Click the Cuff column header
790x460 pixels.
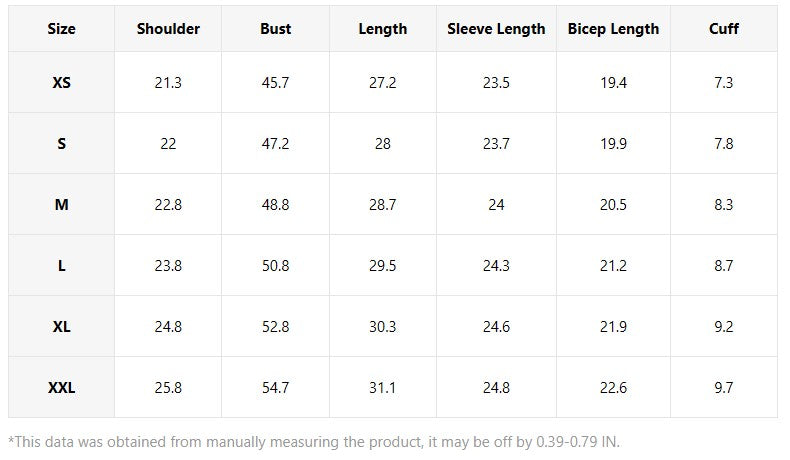[x=723, y=29]
